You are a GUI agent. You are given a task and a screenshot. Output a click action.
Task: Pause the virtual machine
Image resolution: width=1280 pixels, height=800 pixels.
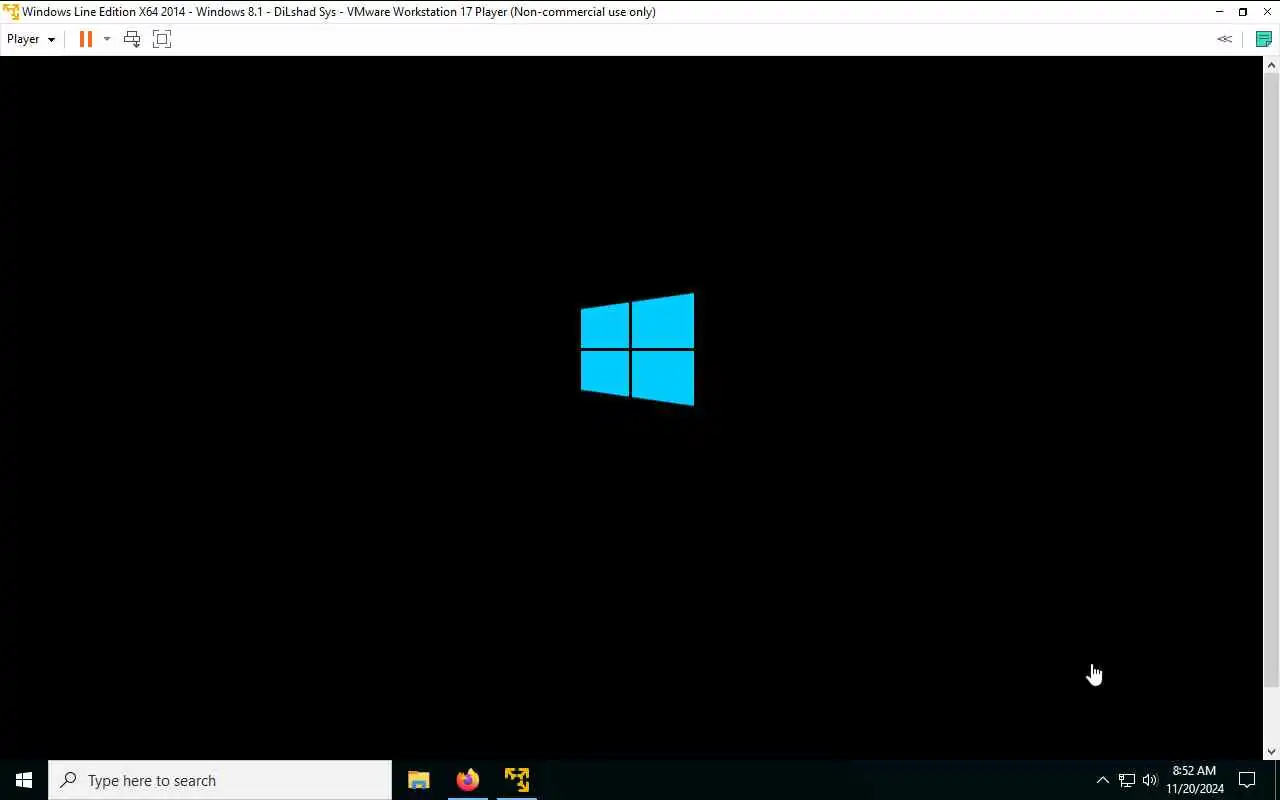pyautogui.click(x=85, y=39)
